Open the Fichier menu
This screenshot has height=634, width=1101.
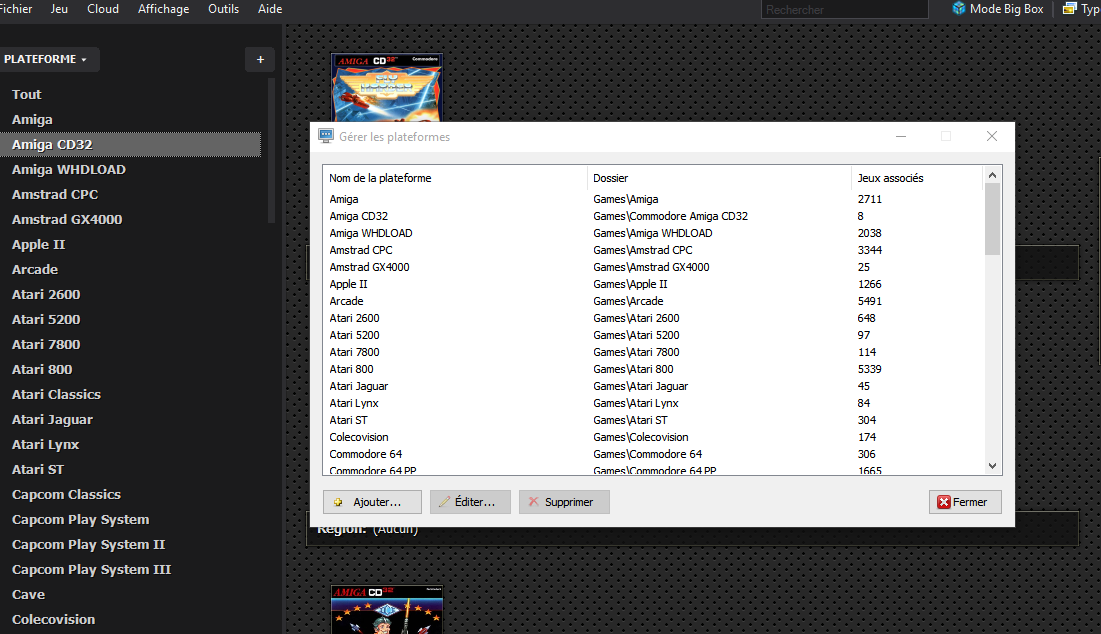click(16, 8)
